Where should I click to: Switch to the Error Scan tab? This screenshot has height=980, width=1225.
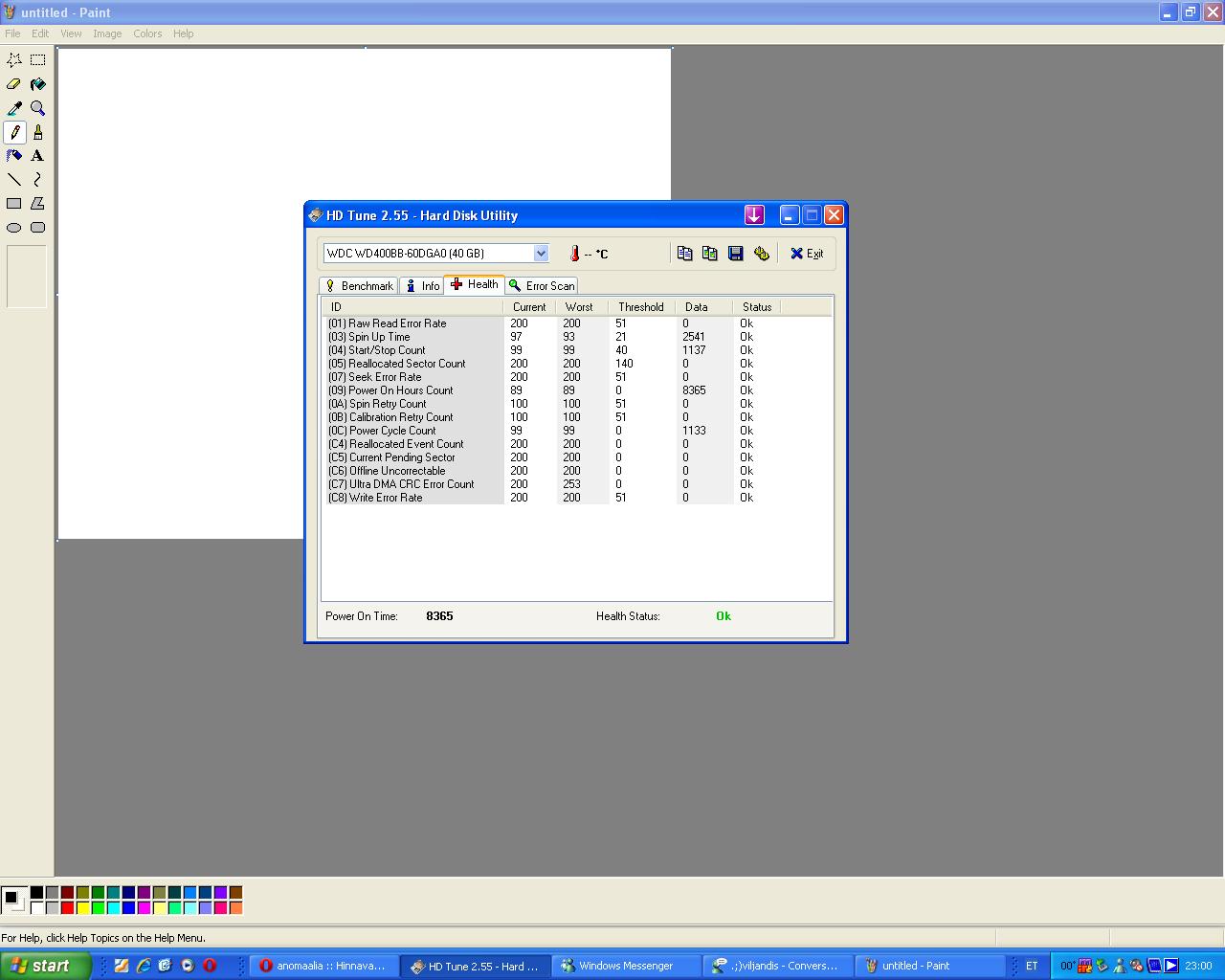(x=542, y=286)
